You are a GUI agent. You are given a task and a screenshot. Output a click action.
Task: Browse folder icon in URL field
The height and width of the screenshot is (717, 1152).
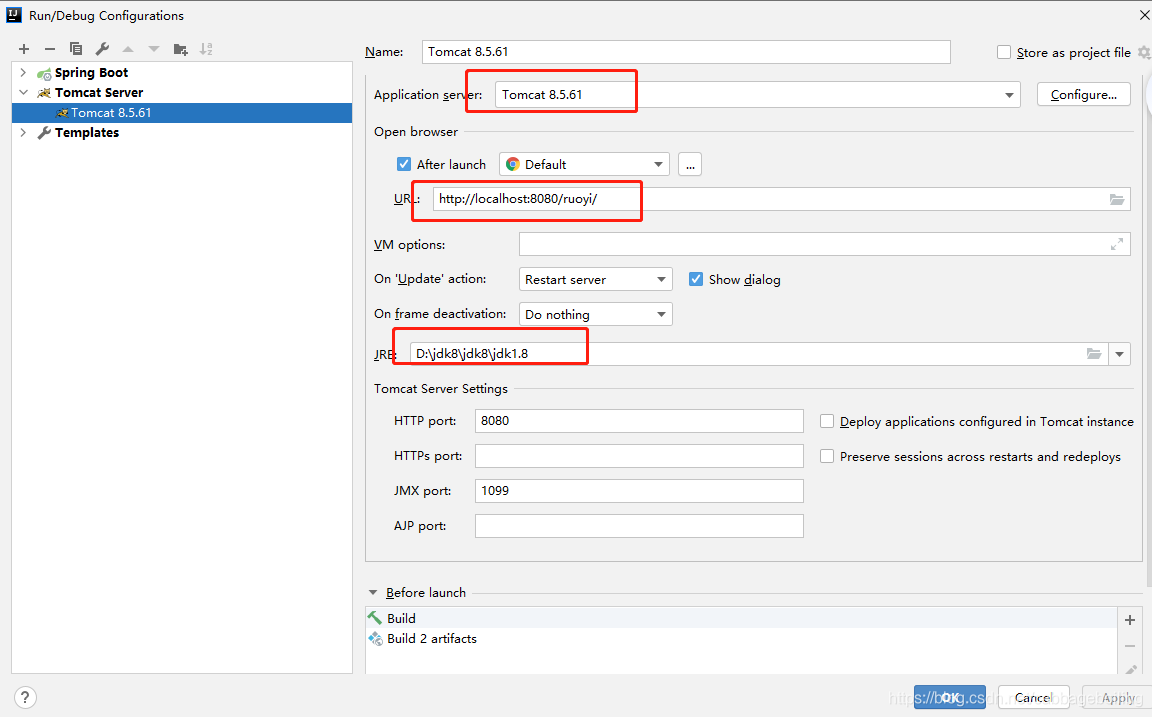(1117, 199)
